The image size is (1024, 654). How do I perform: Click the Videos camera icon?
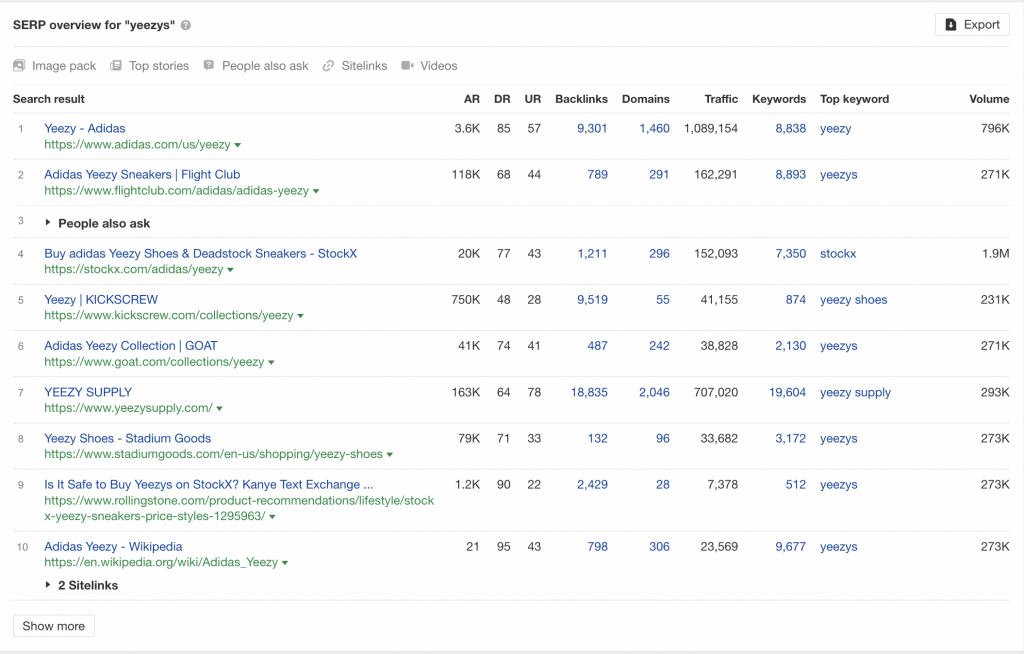click(x=408, y=65)
